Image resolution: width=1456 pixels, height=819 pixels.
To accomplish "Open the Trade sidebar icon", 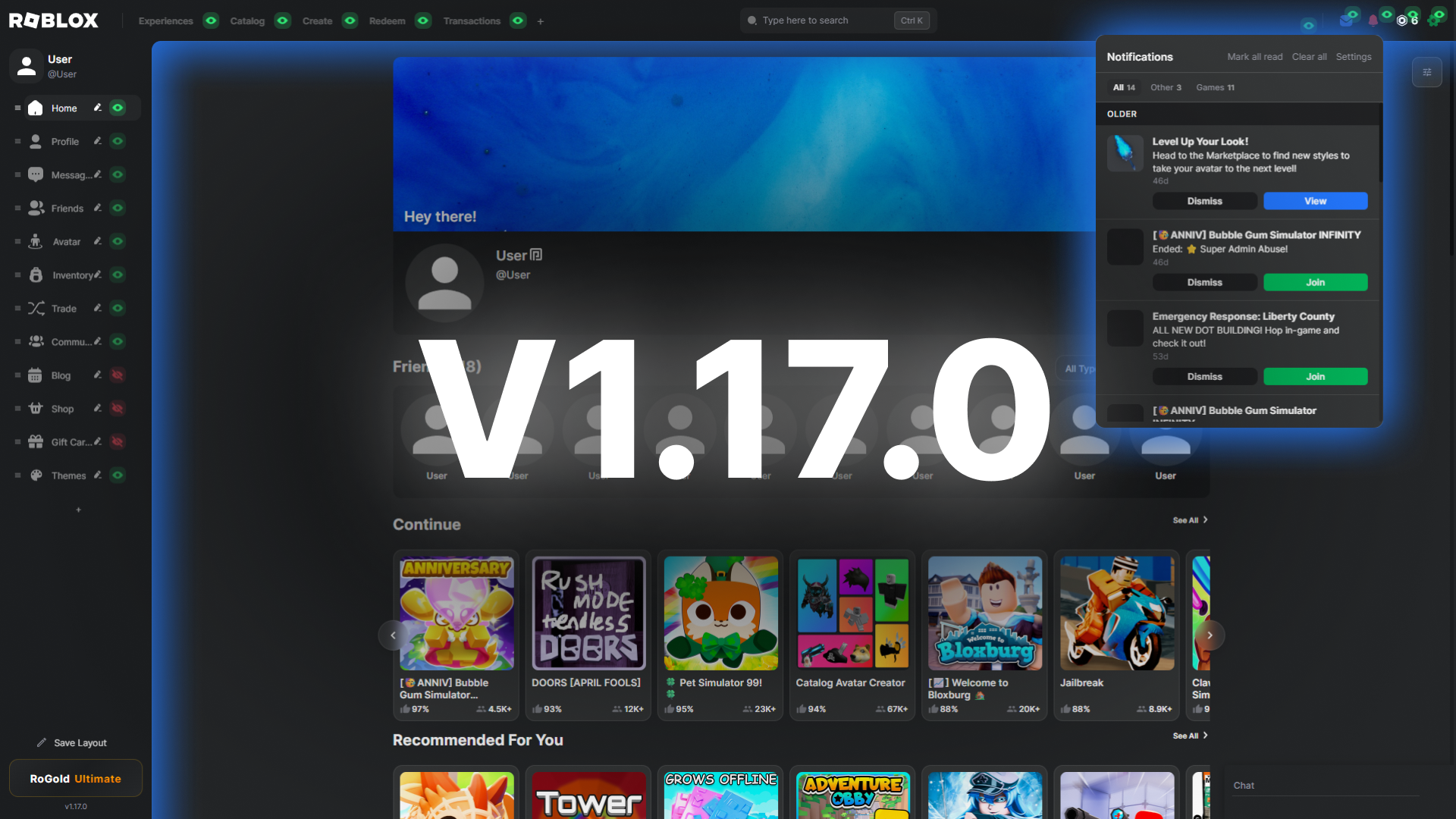I will click(36, 309).
